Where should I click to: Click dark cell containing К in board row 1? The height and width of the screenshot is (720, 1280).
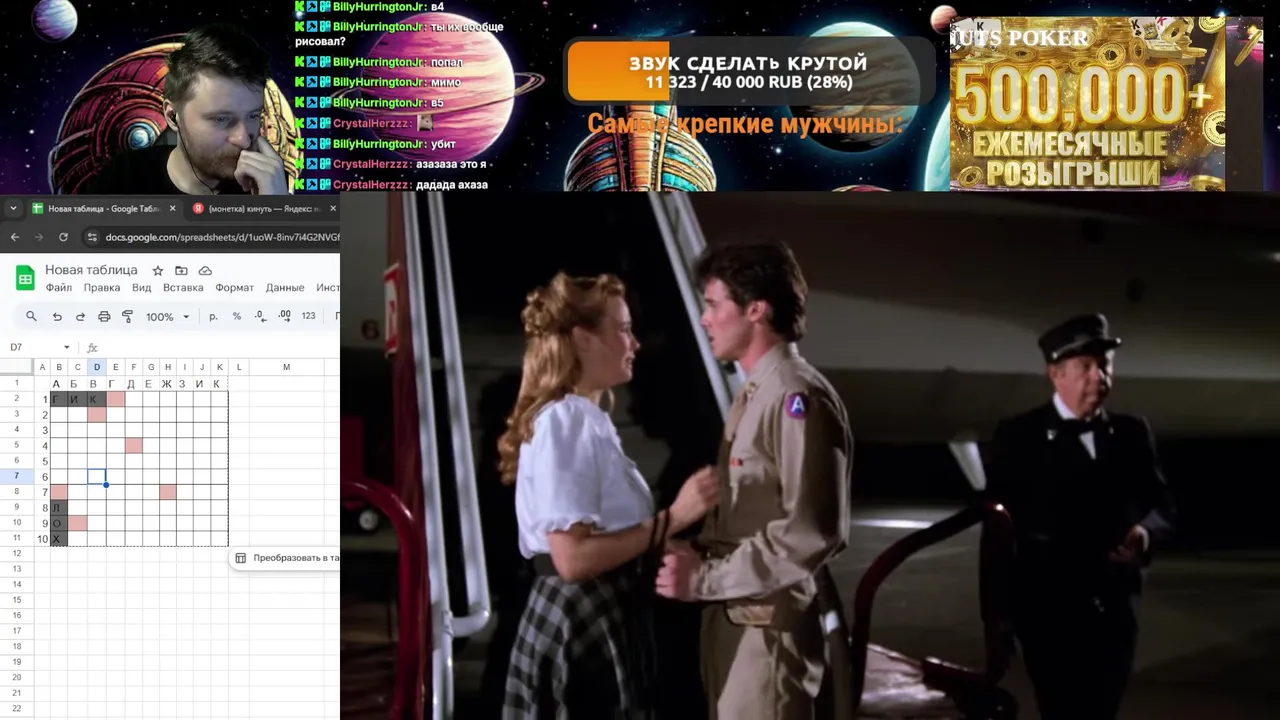[x=94, y=399]
